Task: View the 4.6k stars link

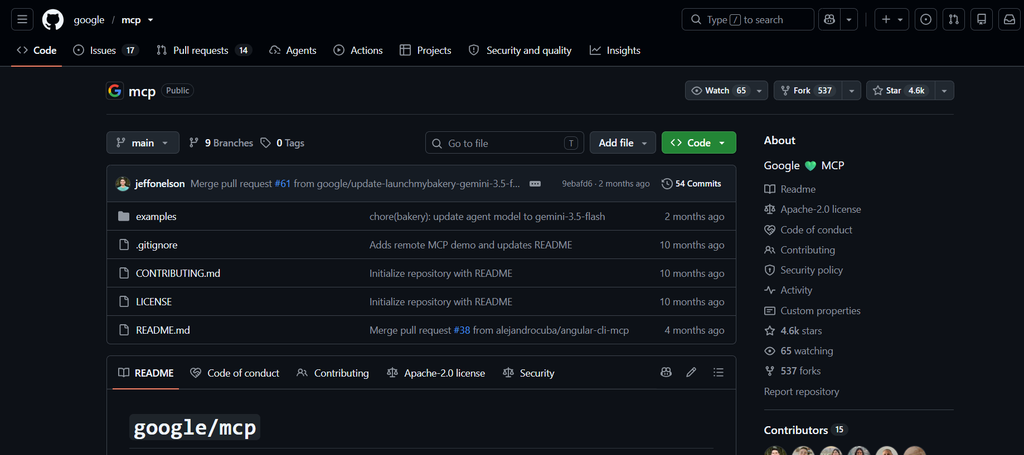Action: point(793,331)
